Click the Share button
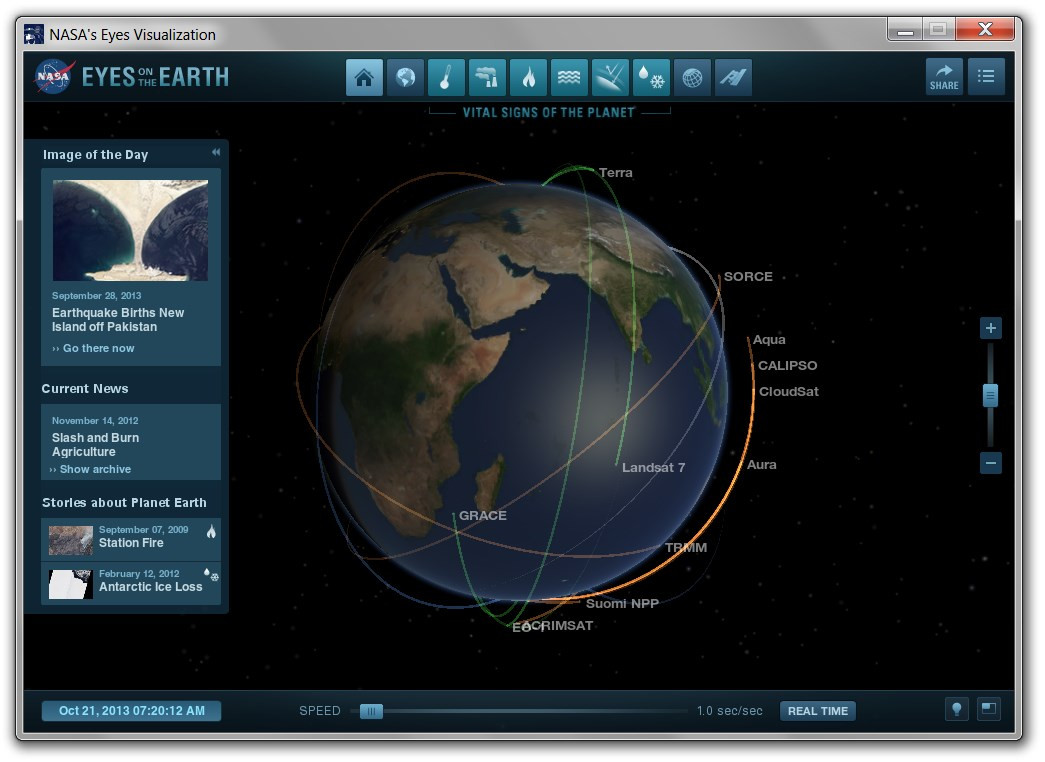Viewport: 1045px width, 762px height. 944,77
